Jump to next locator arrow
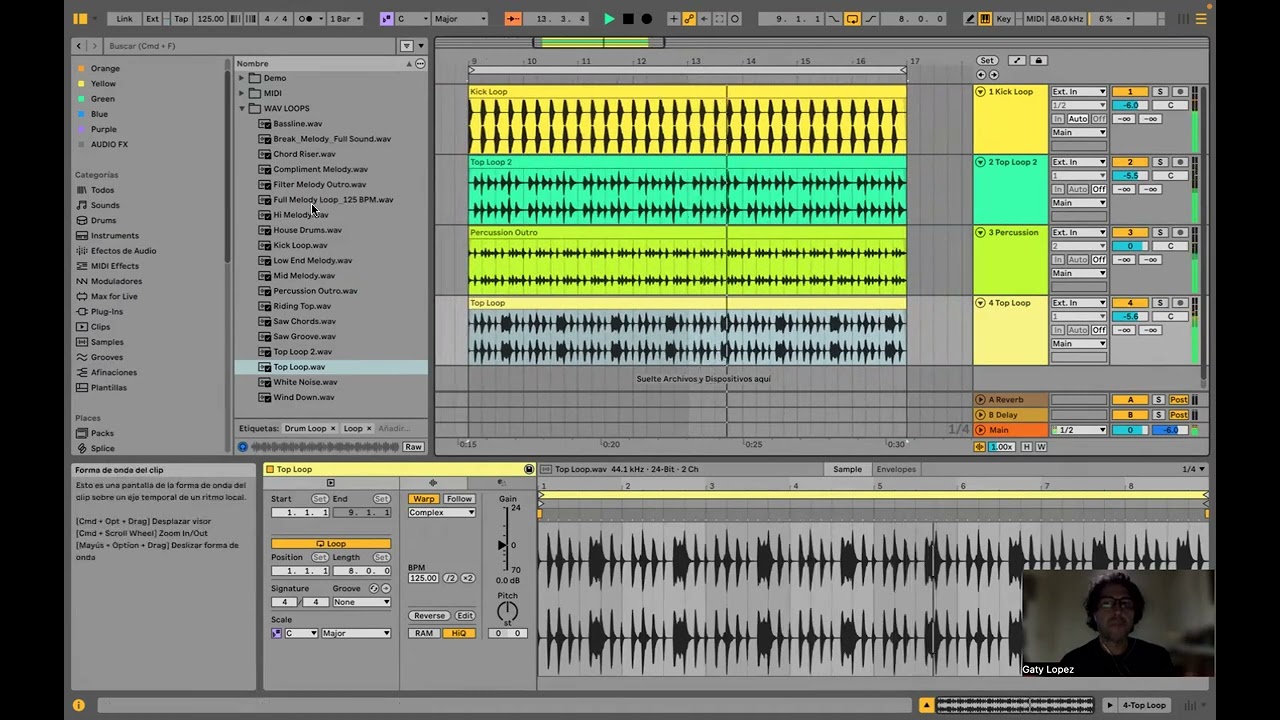Screen dimensions: 1280x720 (x=993, y=75)
